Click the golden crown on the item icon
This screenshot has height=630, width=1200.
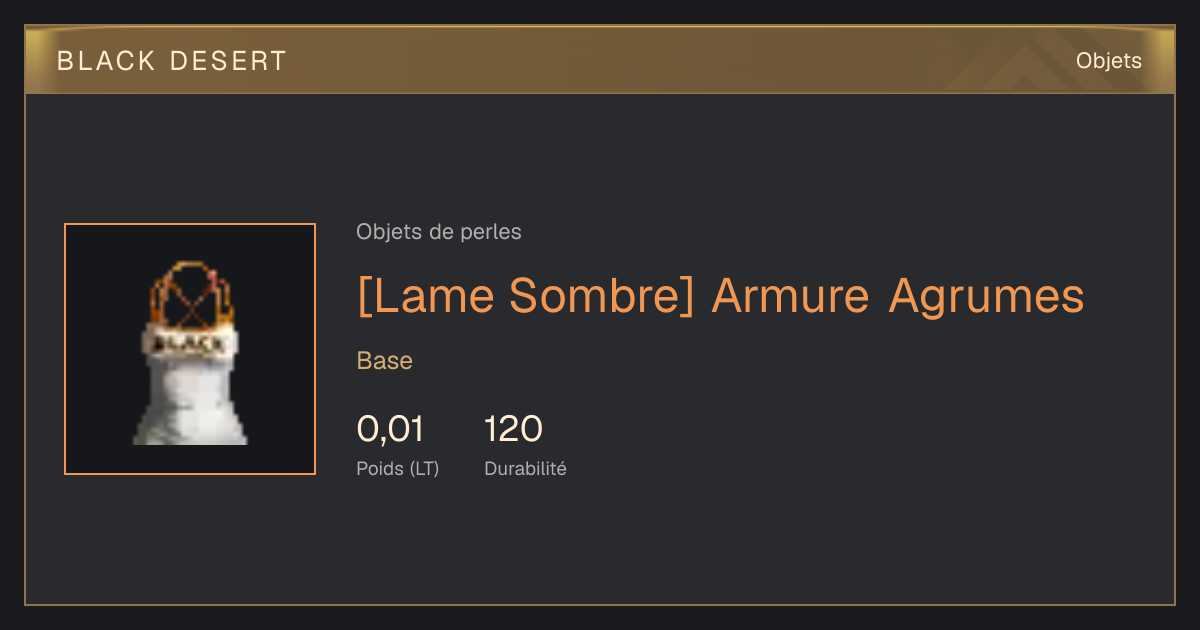[x=191, y=295]
